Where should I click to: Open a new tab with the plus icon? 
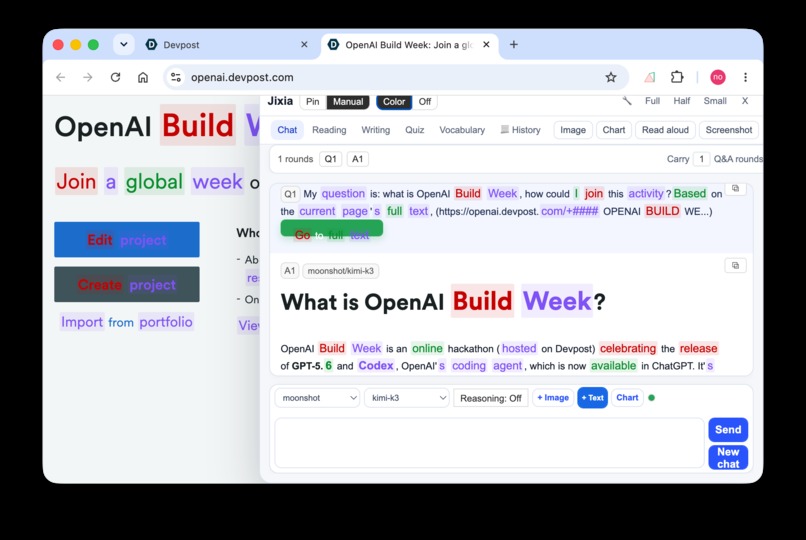pos(514,45)
